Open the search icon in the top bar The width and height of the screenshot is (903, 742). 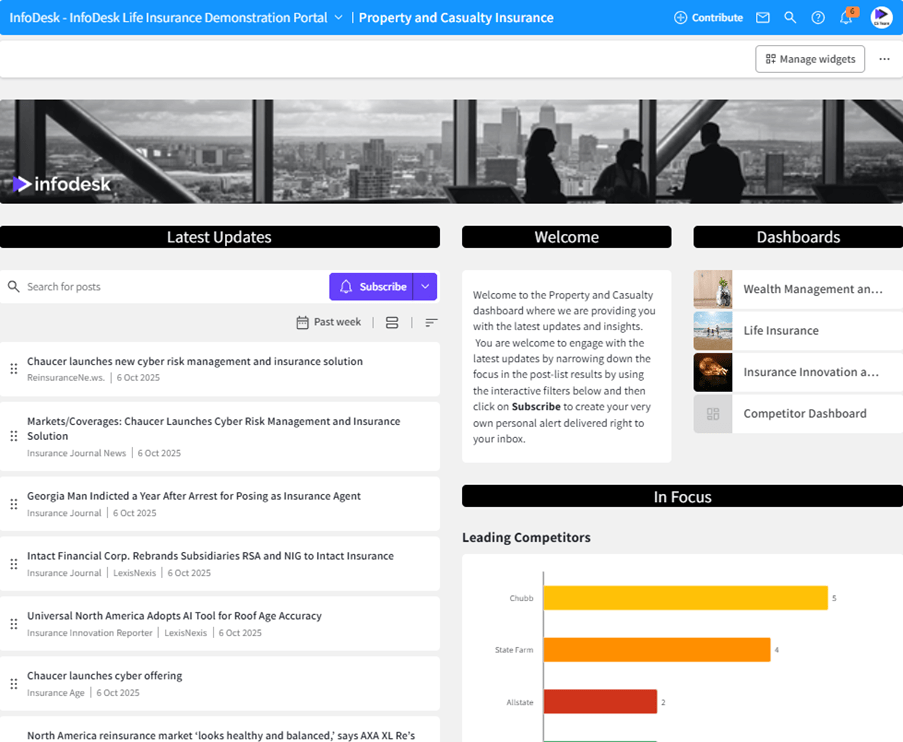coord(789,17)
